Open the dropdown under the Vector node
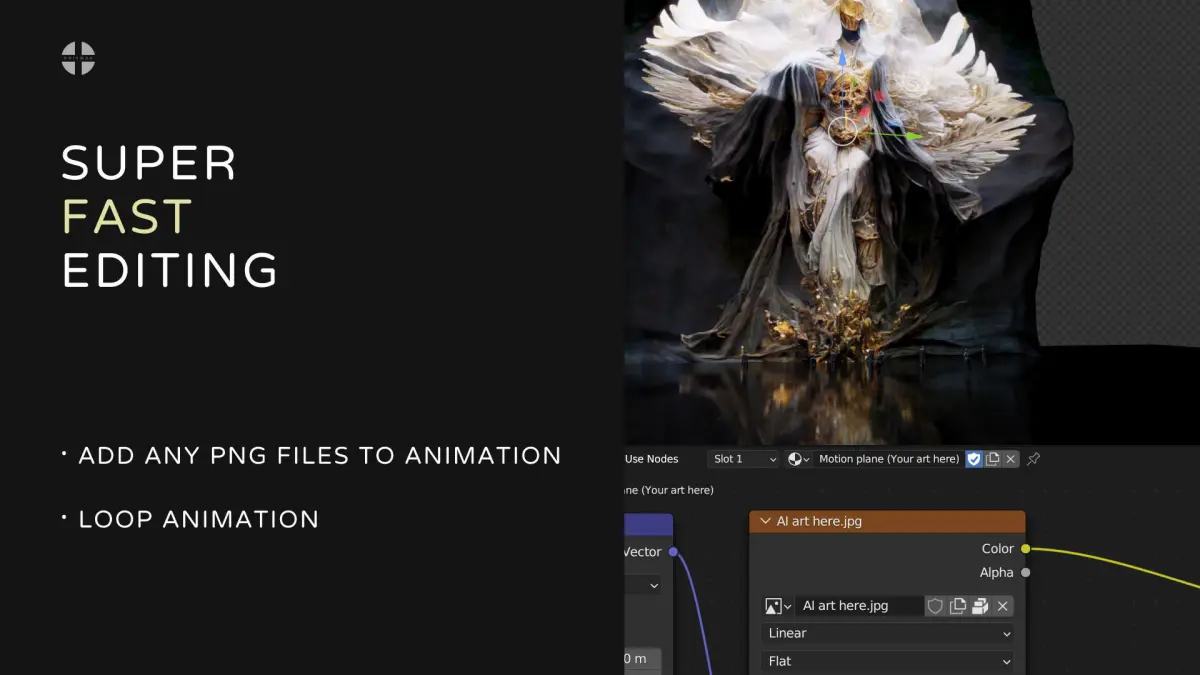 [x=643, y=585]
